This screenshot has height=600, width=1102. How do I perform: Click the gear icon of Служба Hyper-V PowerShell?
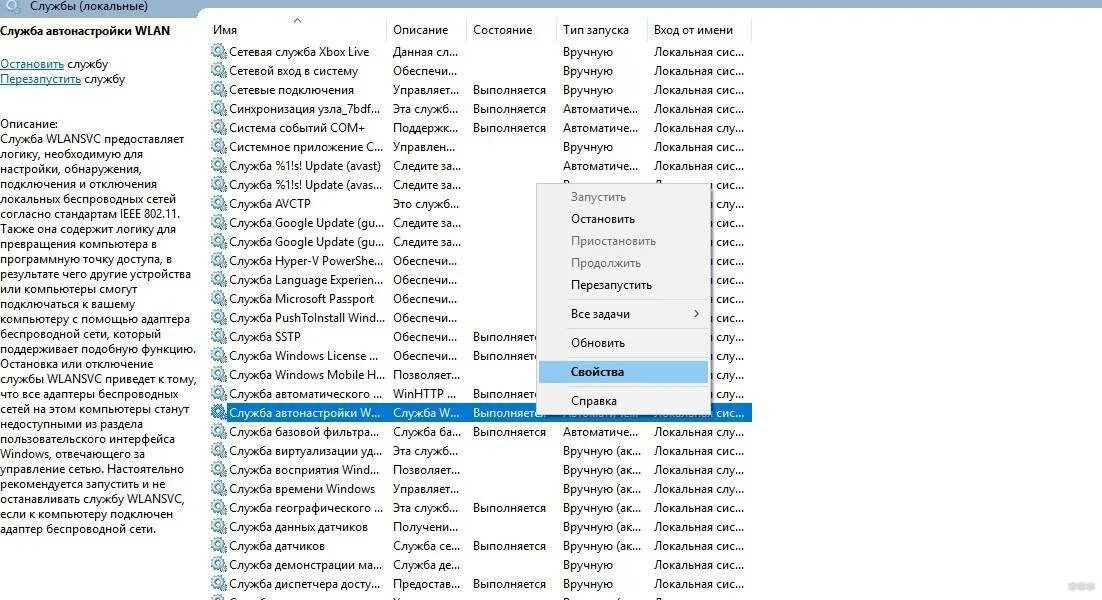click(217, 261)
